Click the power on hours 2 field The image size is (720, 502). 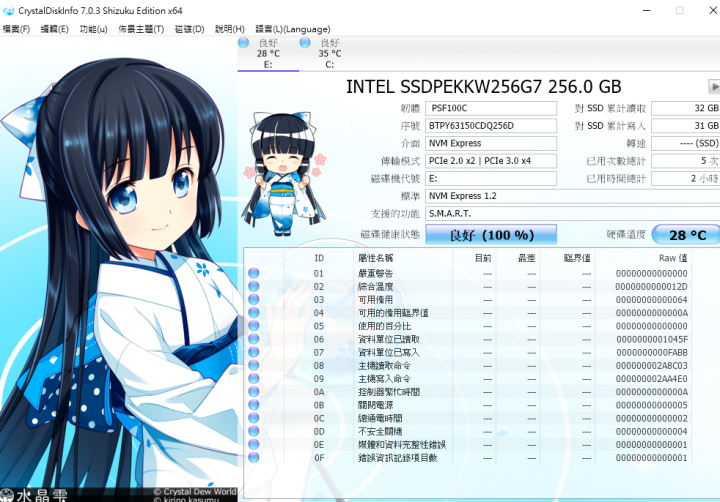(686, 178)
